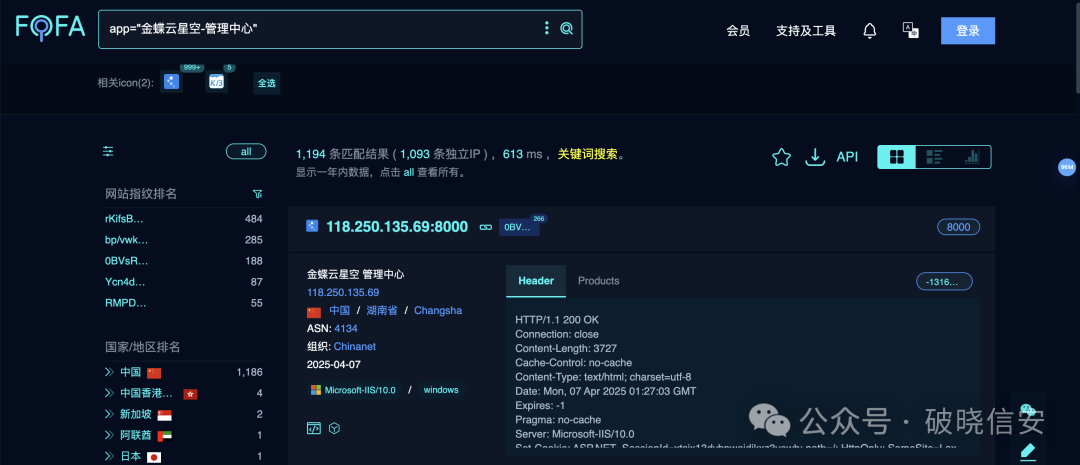Click the search magnifier icon in query box
This screenshot has width=1080, height=465.
(x=566, y=28)
